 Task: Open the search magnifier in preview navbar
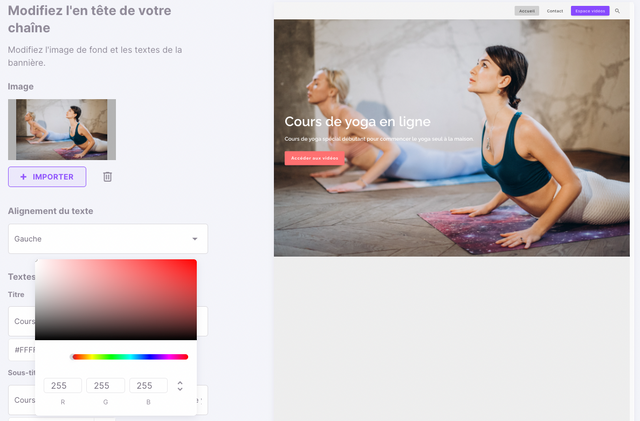click(x=617, y=11)
